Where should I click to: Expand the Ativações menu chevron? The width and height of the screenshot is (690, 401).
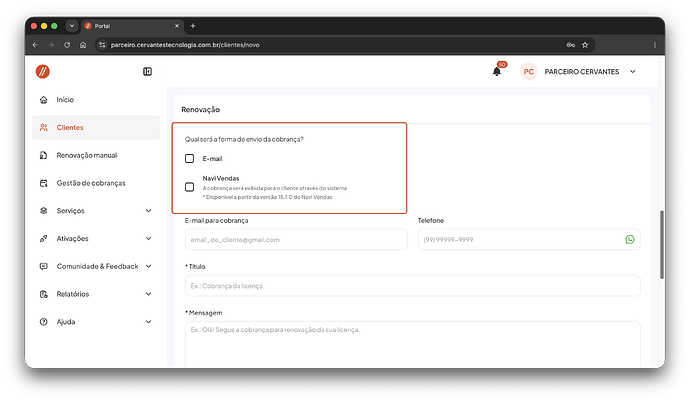point(149,239)
